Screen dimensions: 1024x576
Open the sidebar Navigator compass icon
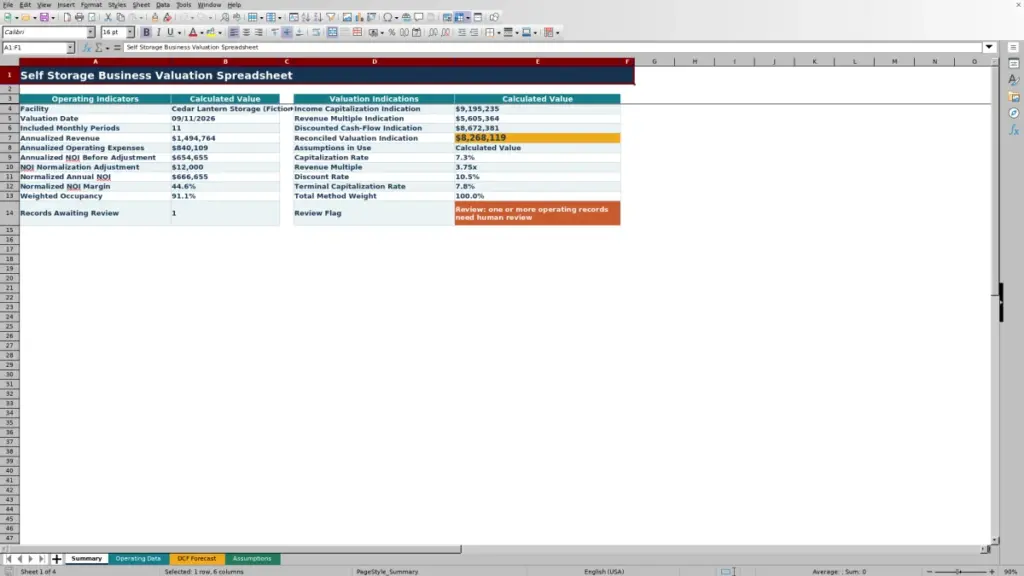(1014, 114)
